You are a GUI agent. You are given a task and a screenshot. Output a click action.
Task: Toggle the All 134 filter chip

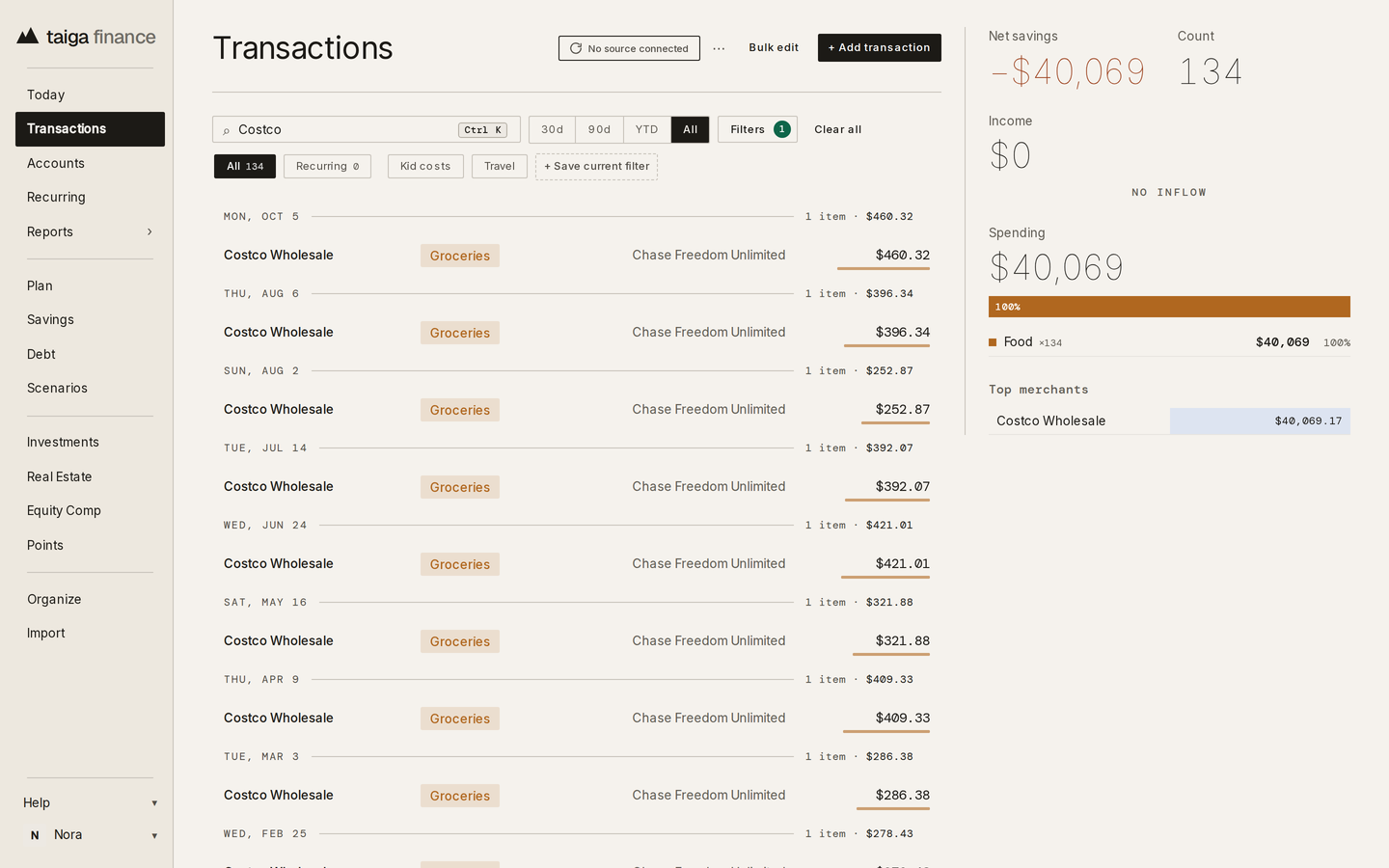(245, 166)
